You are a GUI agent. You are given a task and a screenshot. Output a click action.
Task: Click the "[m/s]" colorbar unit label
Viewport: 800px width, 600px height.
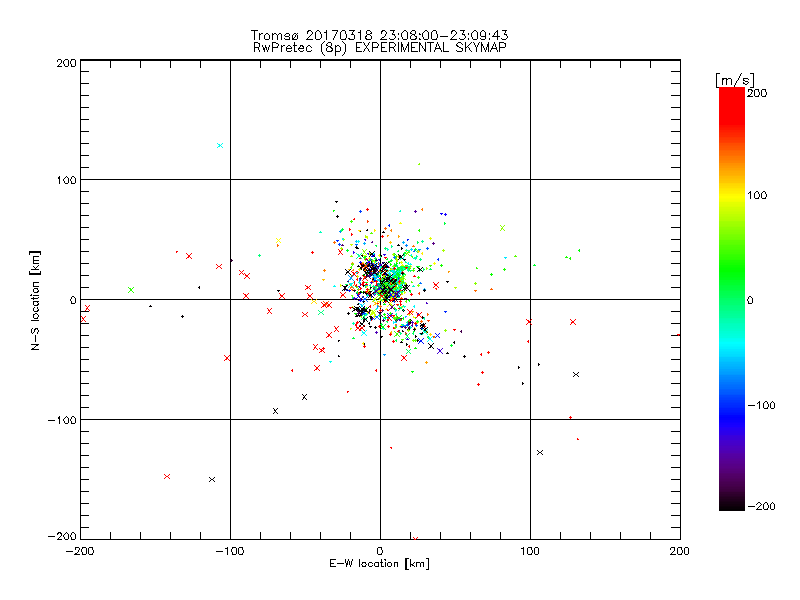point(734,80)
